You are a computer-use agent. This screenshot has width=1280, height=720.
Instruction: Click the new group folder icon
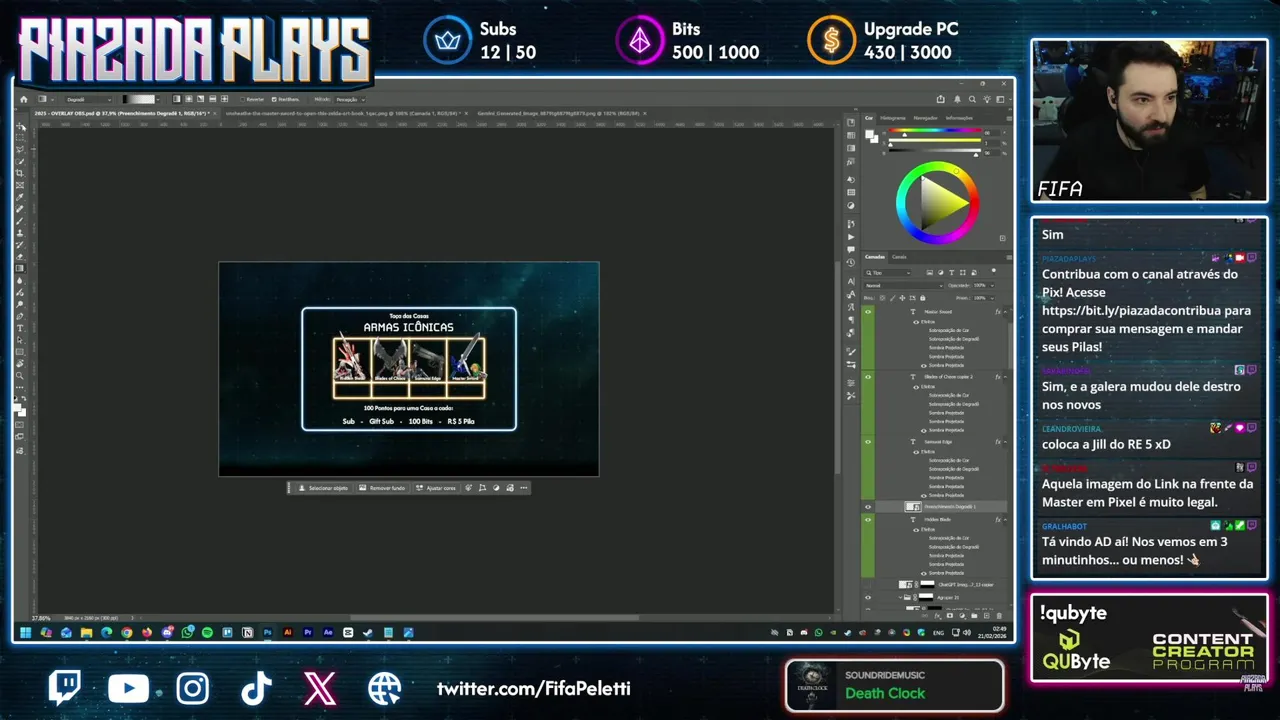974,616
